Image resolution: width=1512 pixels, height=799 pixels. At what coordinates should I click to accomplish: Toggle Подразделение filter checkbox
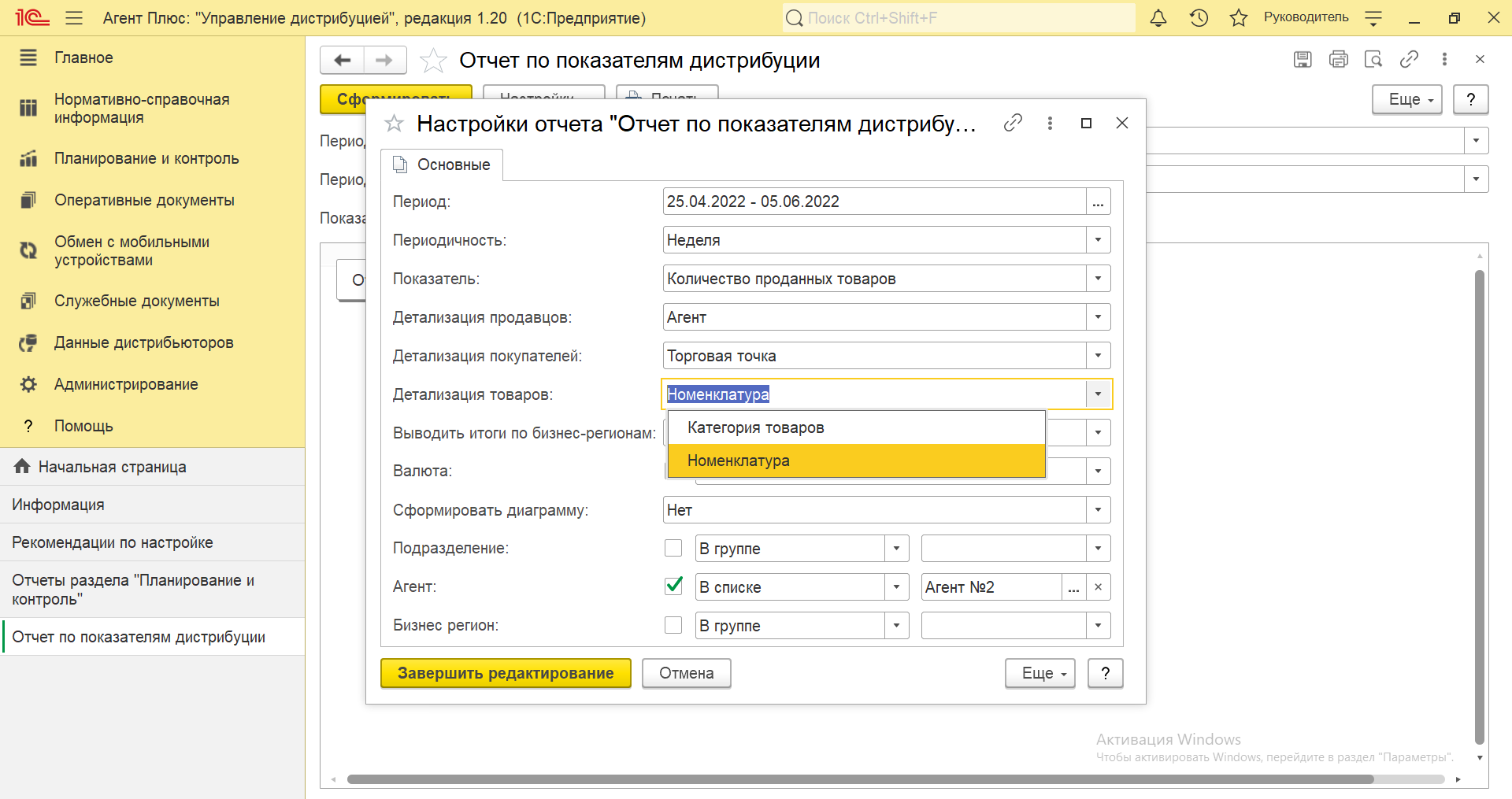(x=673, y=548)
